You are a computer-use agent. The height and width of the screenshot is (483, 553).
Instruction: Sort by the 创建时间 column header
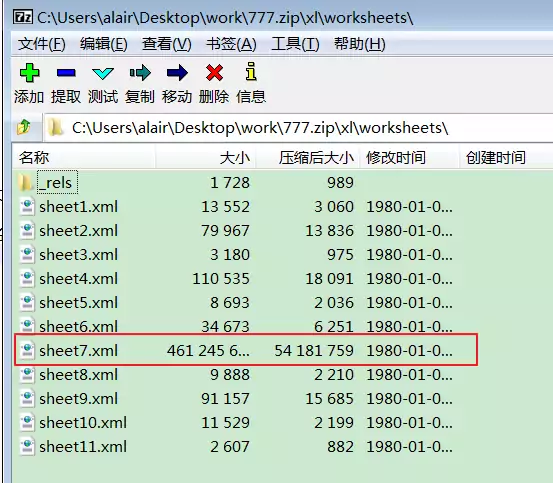tap(506, 157)
